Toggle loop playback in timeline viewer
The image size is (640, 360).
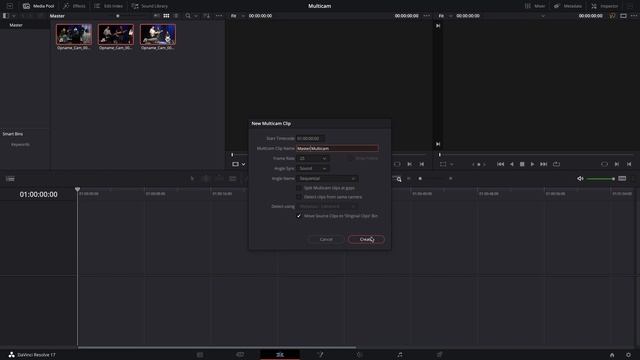pyautogui.click(x=556, y=164)
